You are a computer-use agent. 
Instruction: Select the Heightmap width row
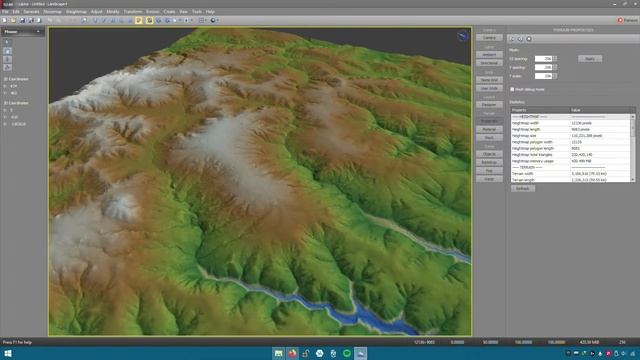tap(571, 123)
